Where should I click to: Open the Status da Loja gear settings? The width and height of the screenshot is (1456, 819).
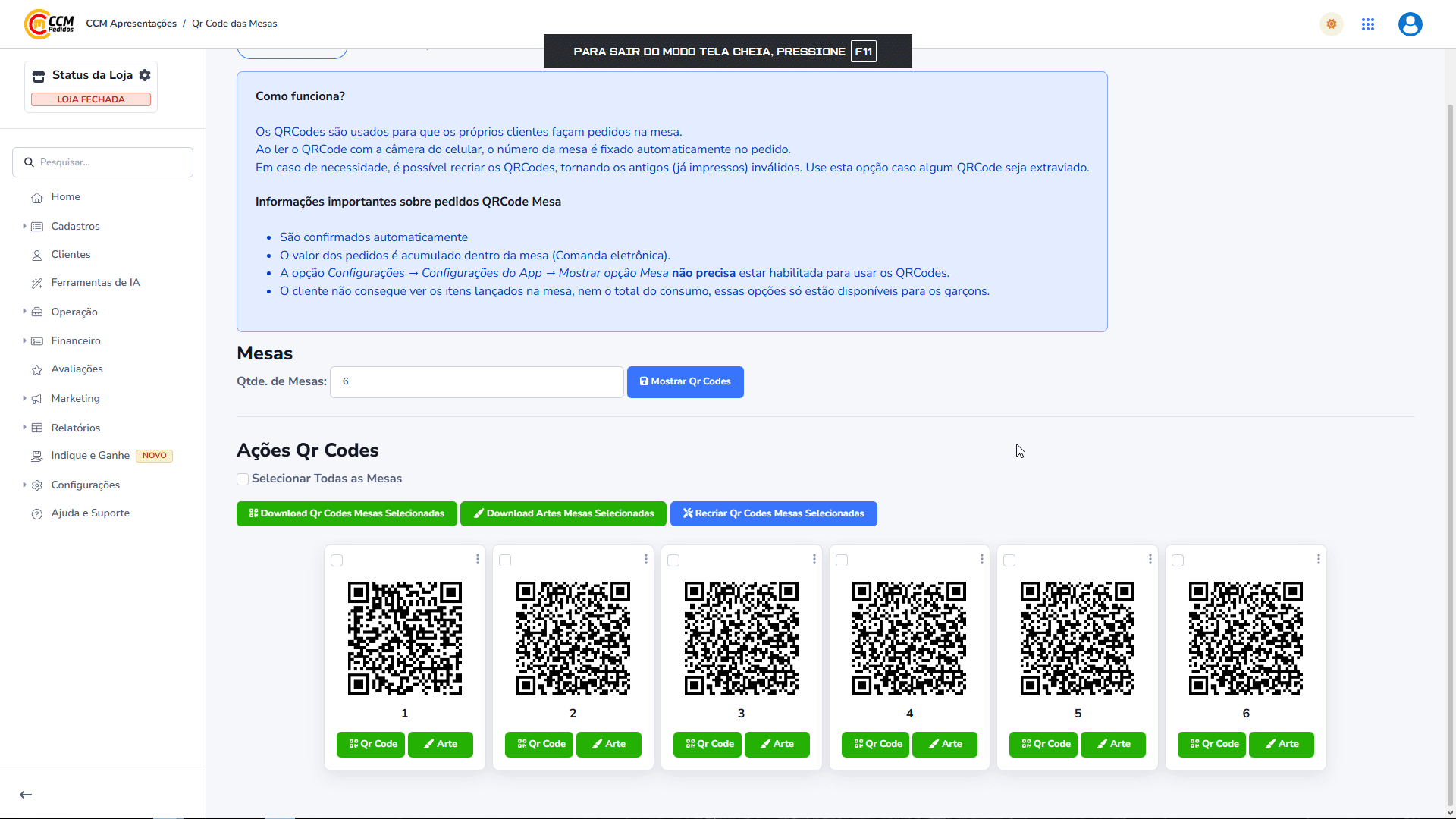pyautogui.click(x=145, y=75)
